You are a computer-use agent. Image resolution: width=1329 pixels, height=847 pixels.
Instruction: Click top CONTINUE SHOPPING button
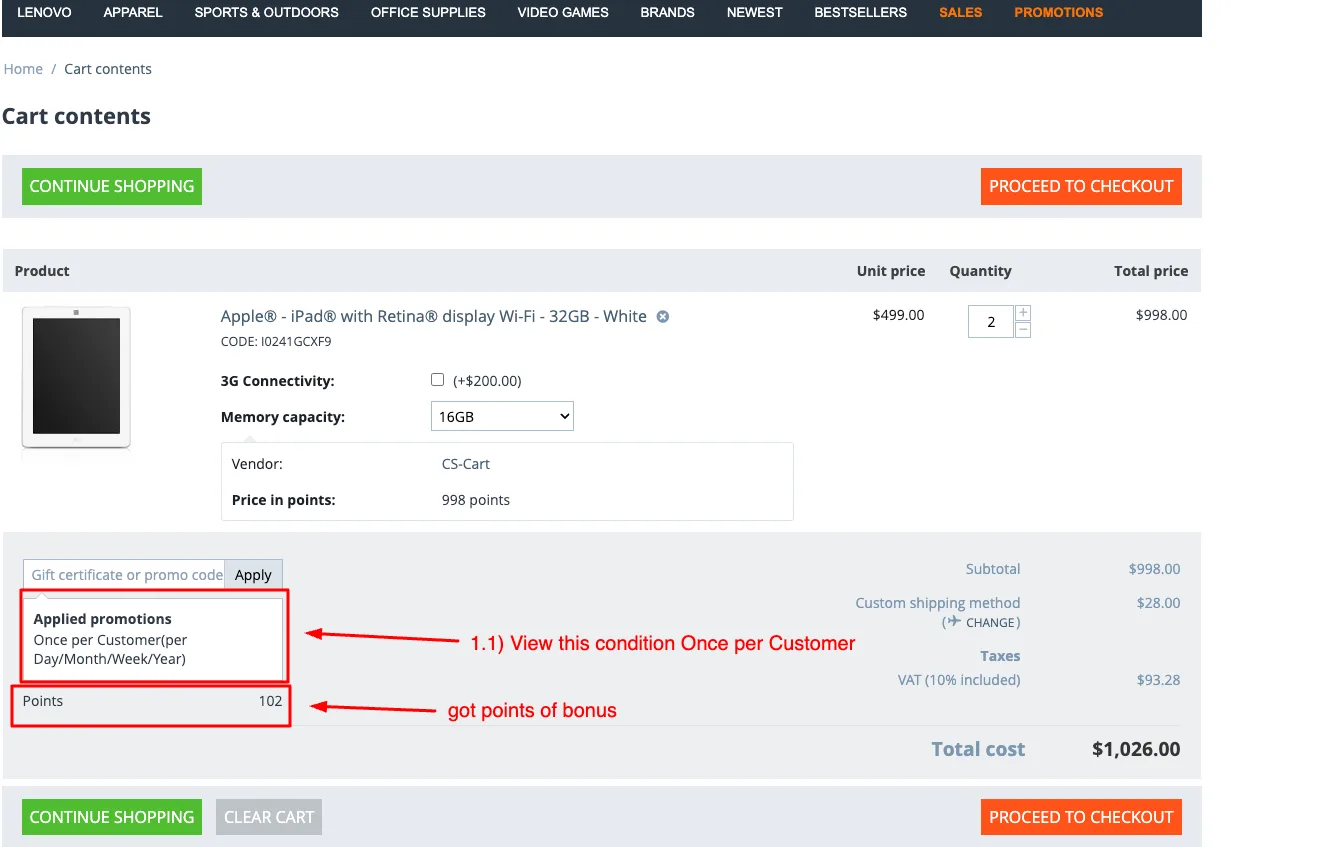[x=112, y=186]
